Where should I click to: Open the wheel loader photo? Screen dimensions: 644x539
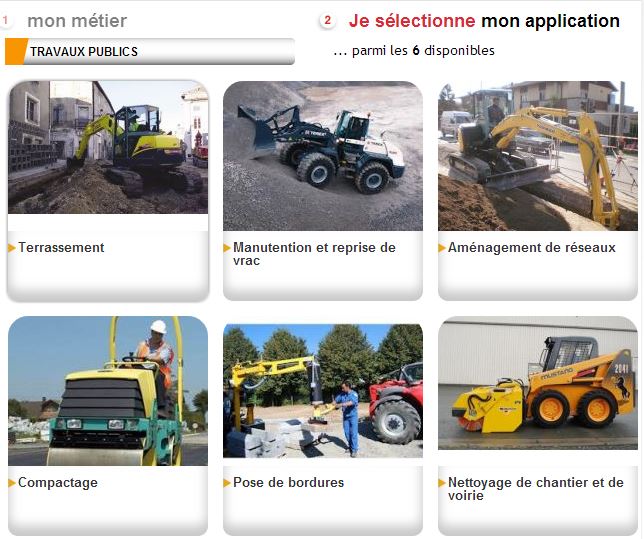click(x=323, y=156)
